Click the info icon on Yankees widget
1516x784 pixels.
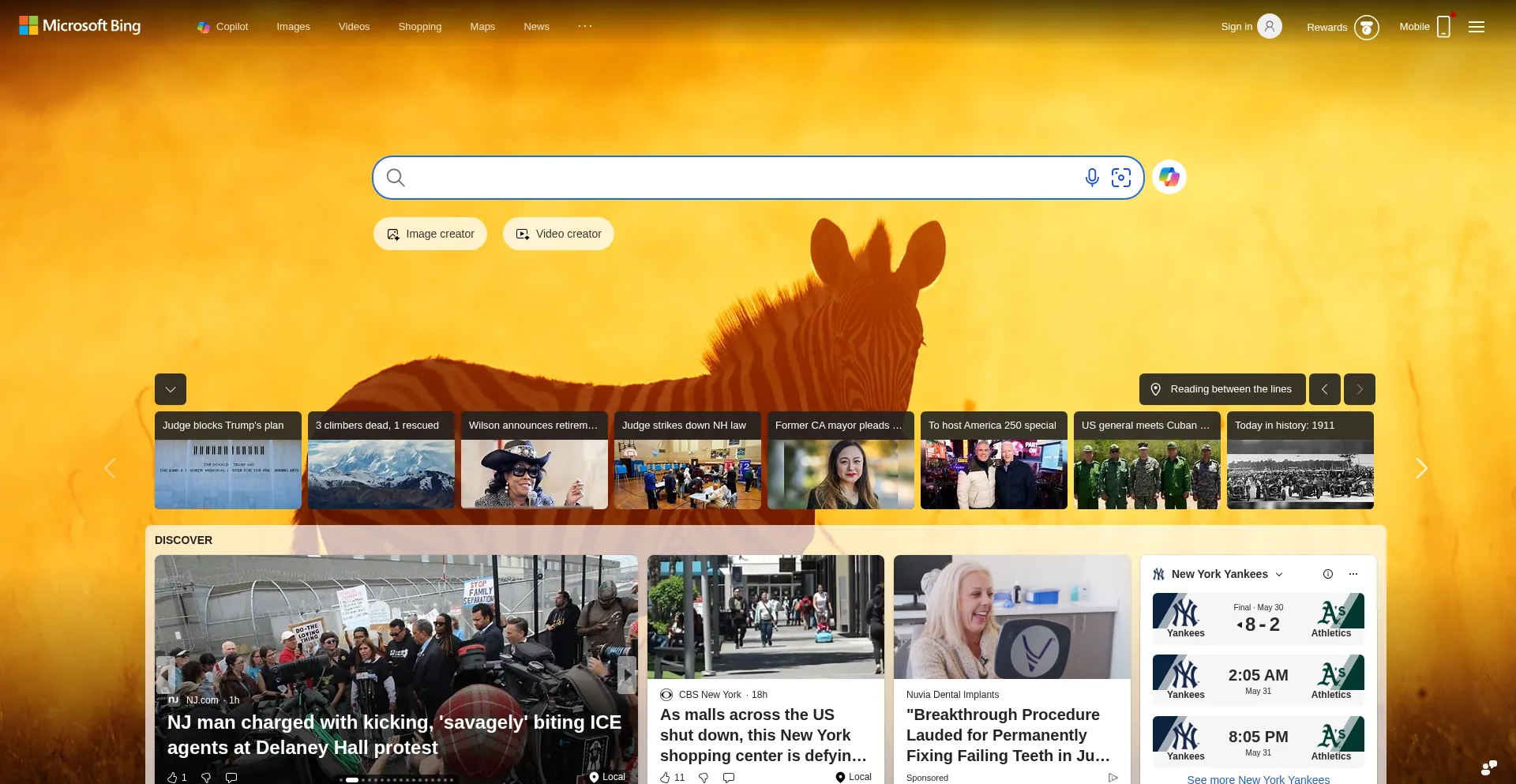click(1328, 574)
